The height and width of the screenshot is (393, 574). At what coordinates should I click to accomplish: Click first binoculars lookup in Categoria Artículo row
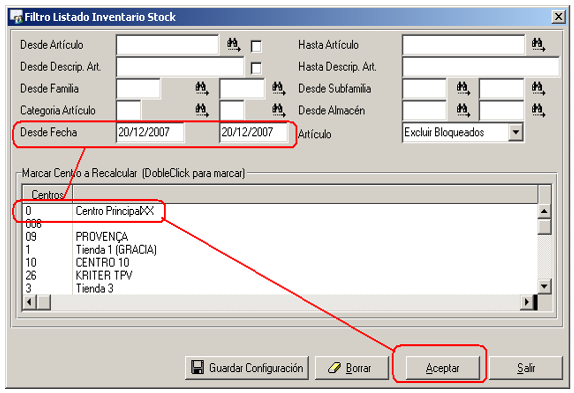(202, 110)
